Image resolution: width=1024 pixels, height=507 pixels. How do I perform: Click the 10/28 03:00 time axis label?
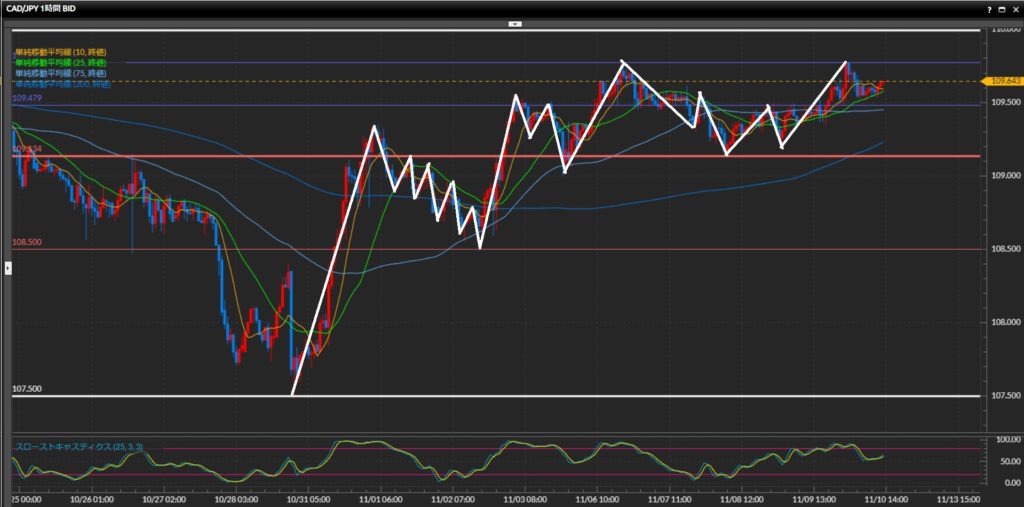[237, 496]
